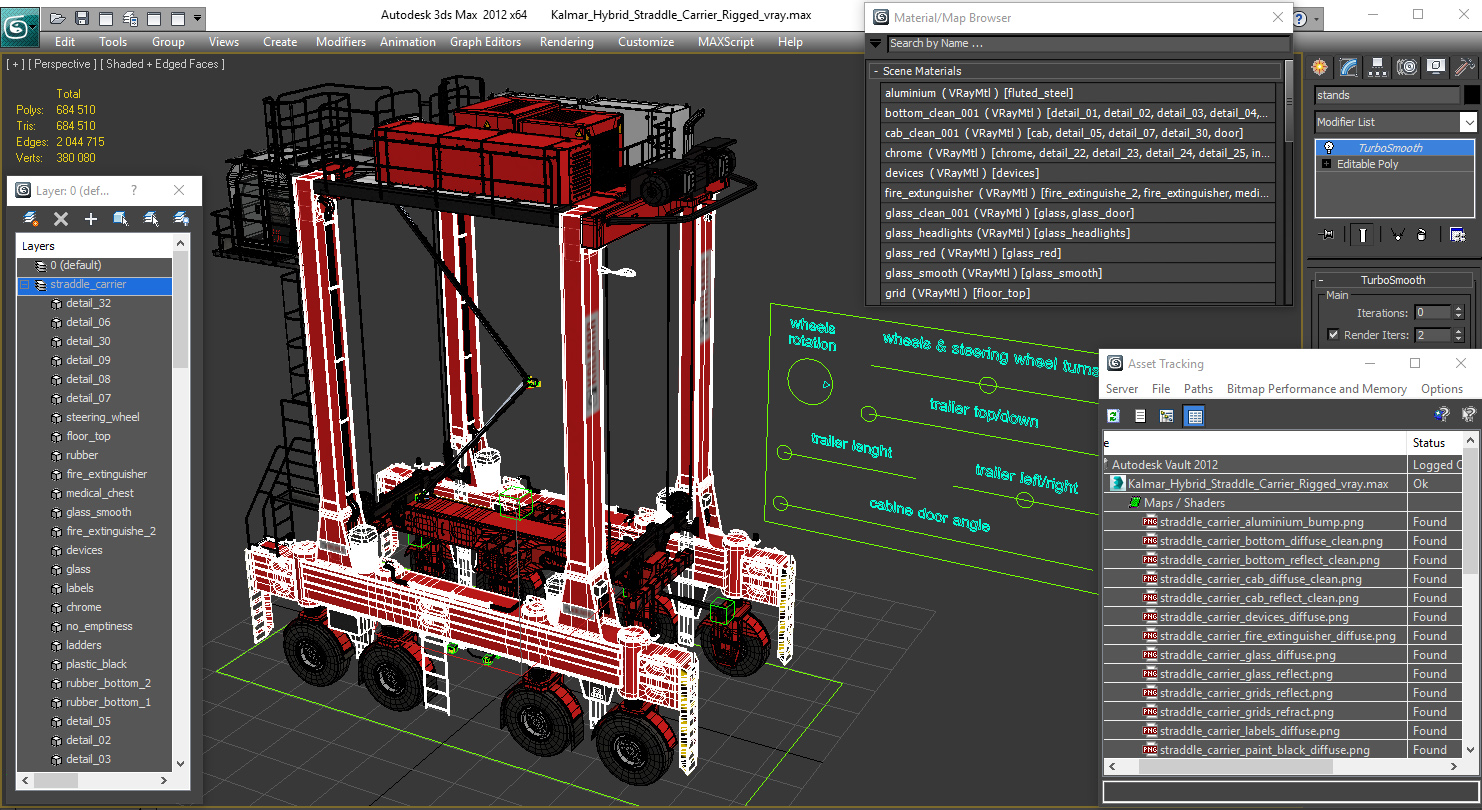Click Create New Layer icon in Layers panel
The image size is (1482, 810).
[31, 218]
